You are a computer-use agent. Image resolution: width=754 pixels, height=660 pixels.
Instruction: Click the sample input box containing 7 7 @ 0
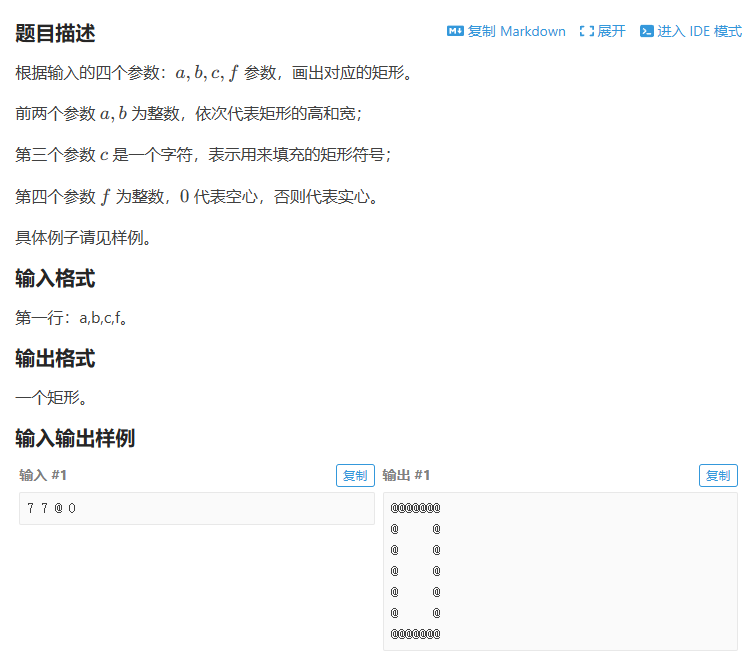coord(196,508)
